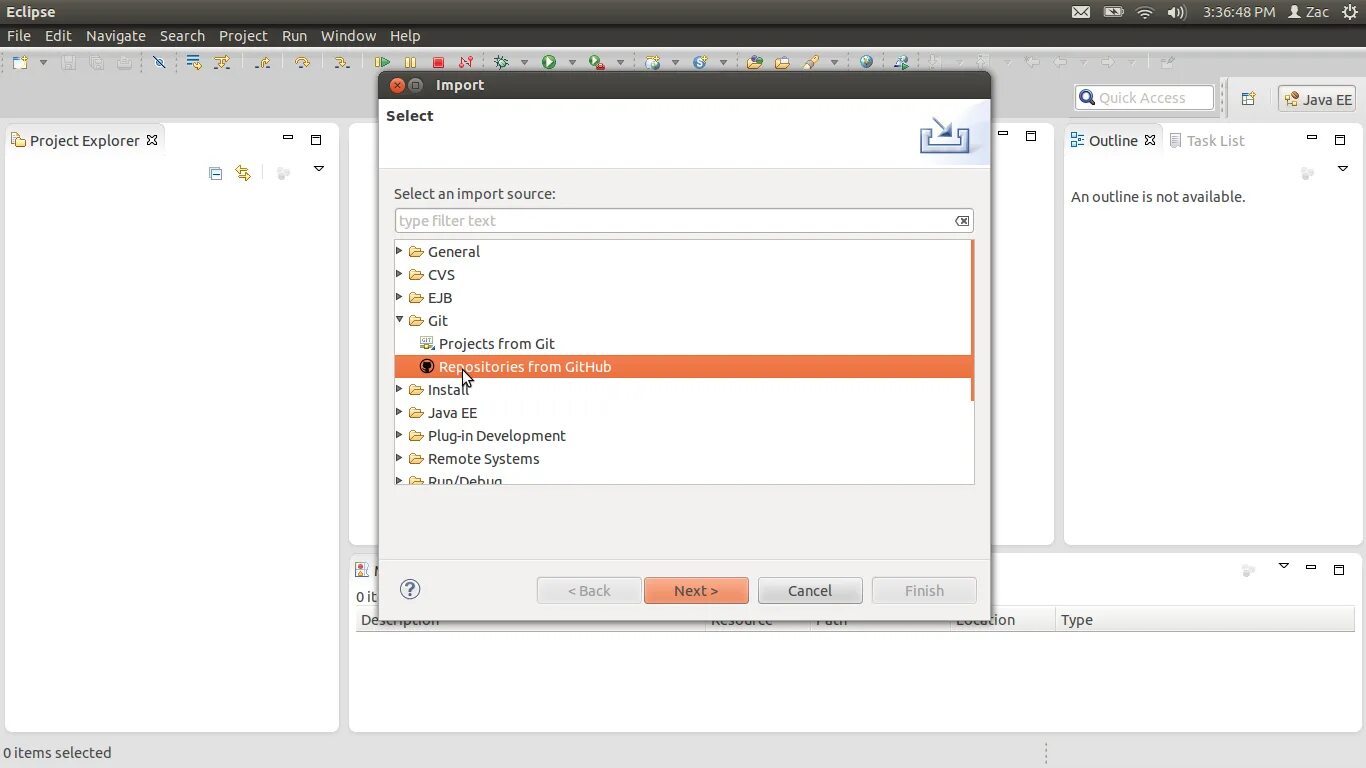Click the Disconnect toolbar icon

pyautogui.click(x=465, y=62)
